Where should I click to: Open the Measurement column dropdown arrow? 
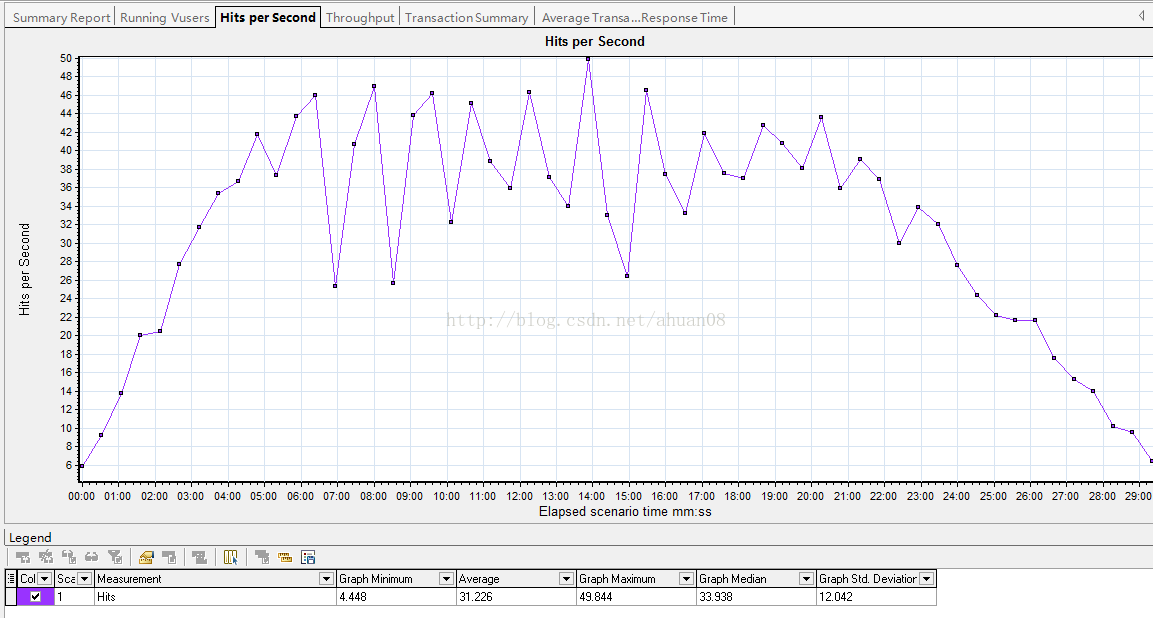(326, 579)
